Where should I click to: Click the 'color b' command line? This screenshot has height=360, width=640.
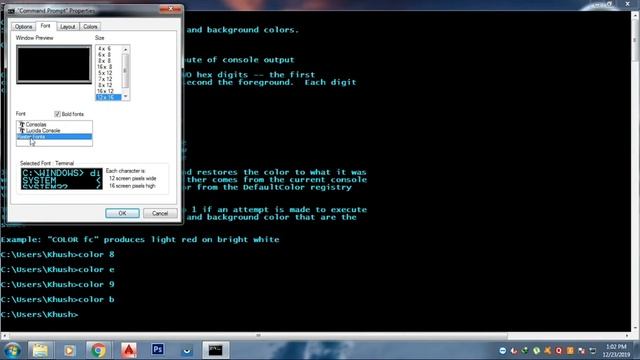58,299
